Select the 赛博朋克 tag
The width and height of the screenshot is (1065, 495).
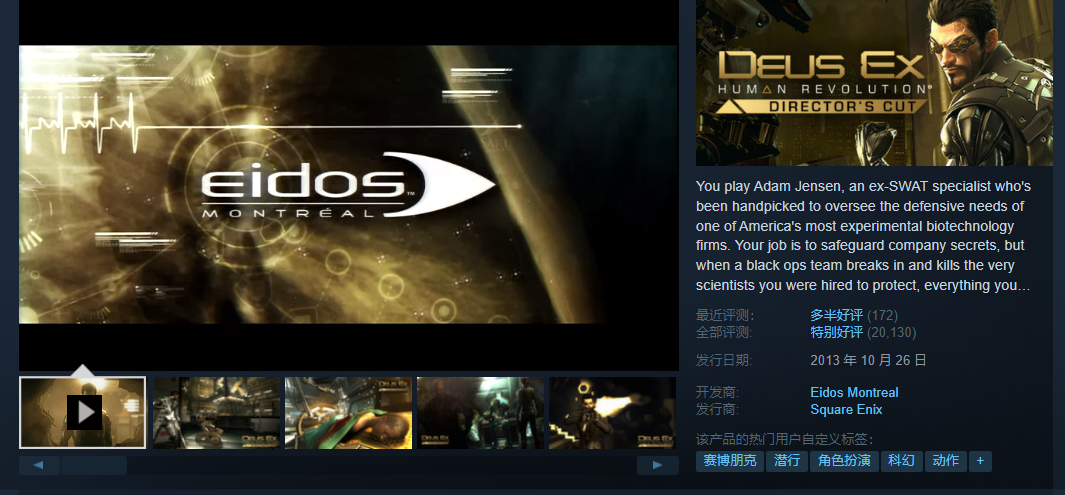pos(729,461)
